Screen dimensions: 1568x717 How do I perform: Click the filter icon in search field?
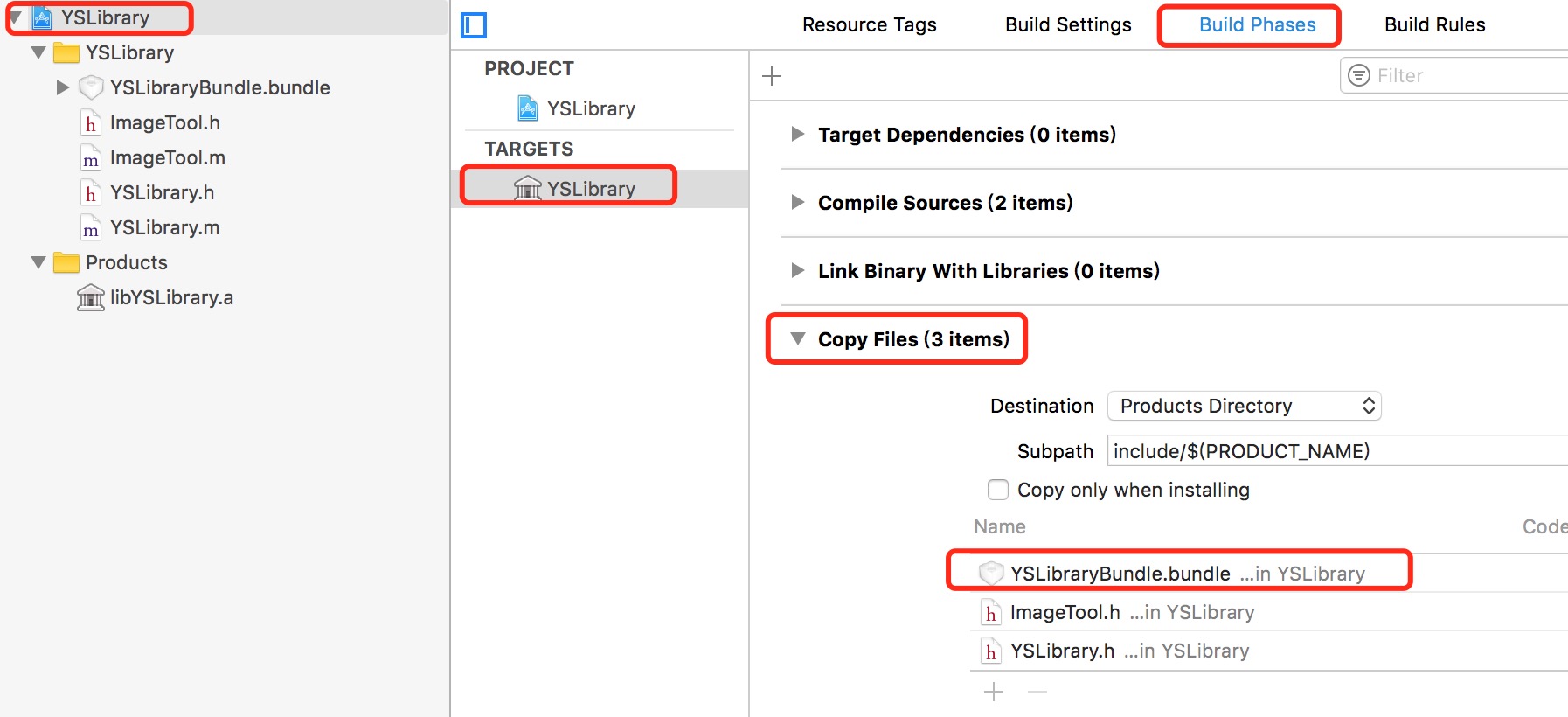1359,76
